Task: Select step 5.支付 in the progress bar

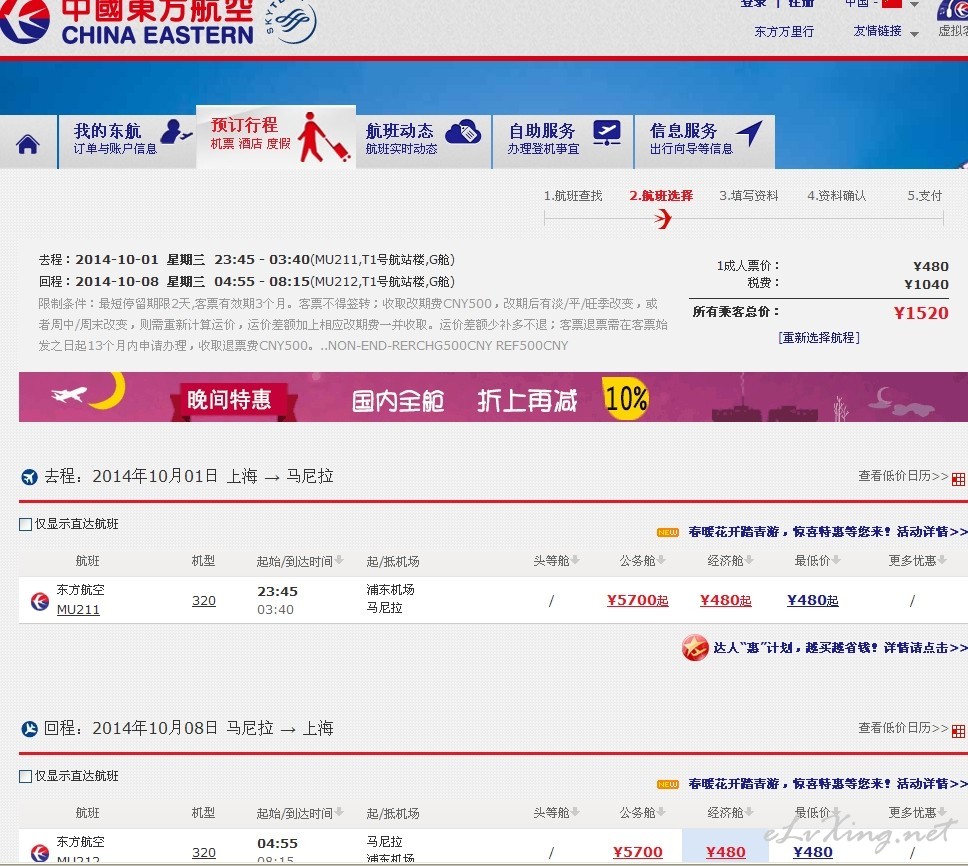Action: pyautogui.click(x=924, y=196)
